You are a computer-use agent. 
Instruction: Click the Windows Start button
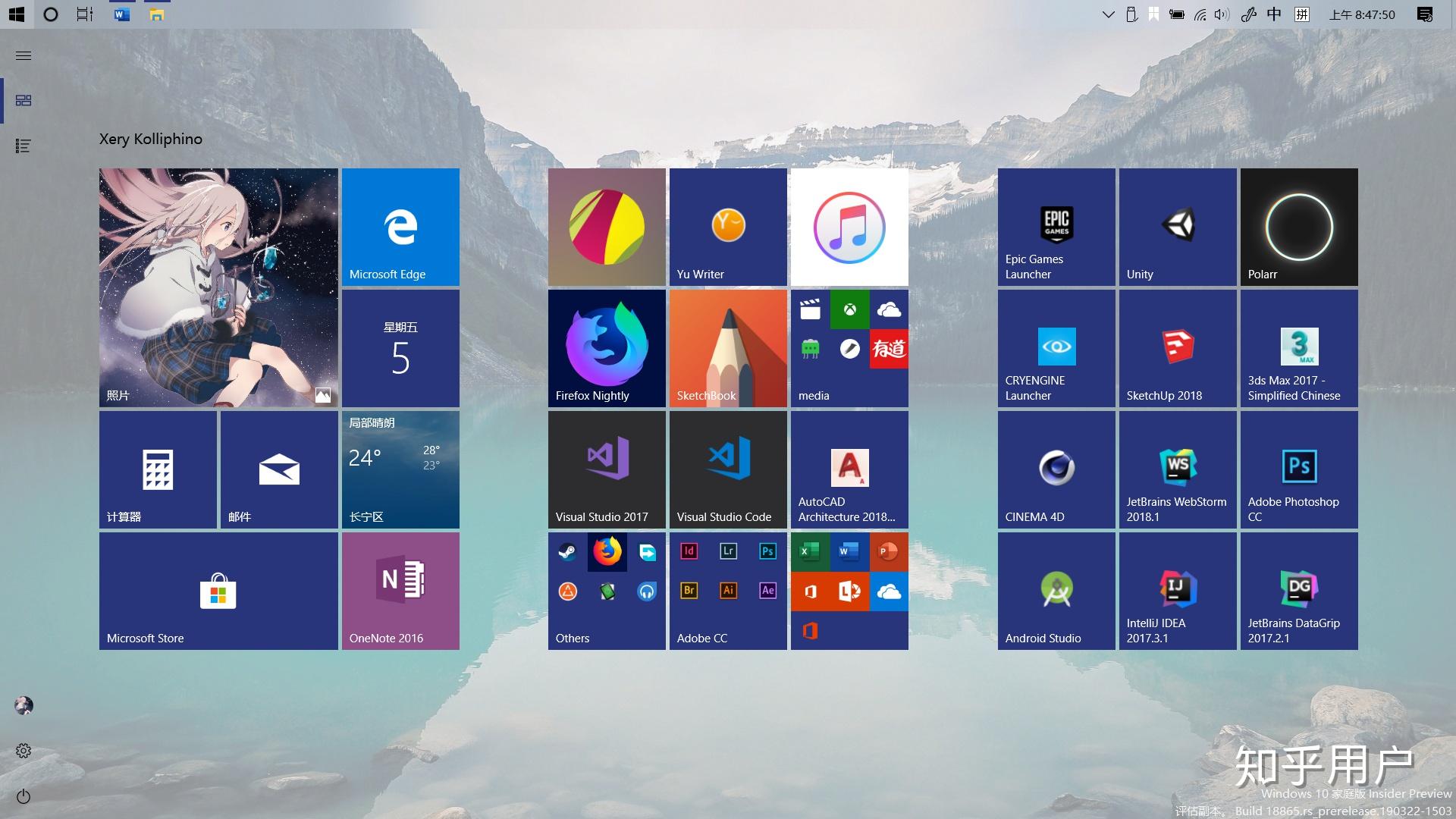pos(17,14)
